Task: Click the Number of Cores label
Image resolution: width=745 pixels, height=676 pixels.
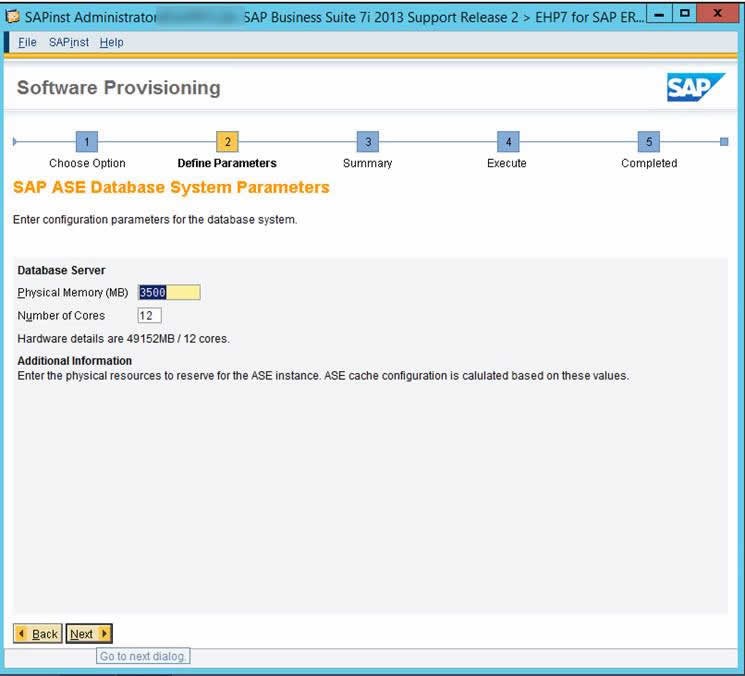Action: click(61, 315)
